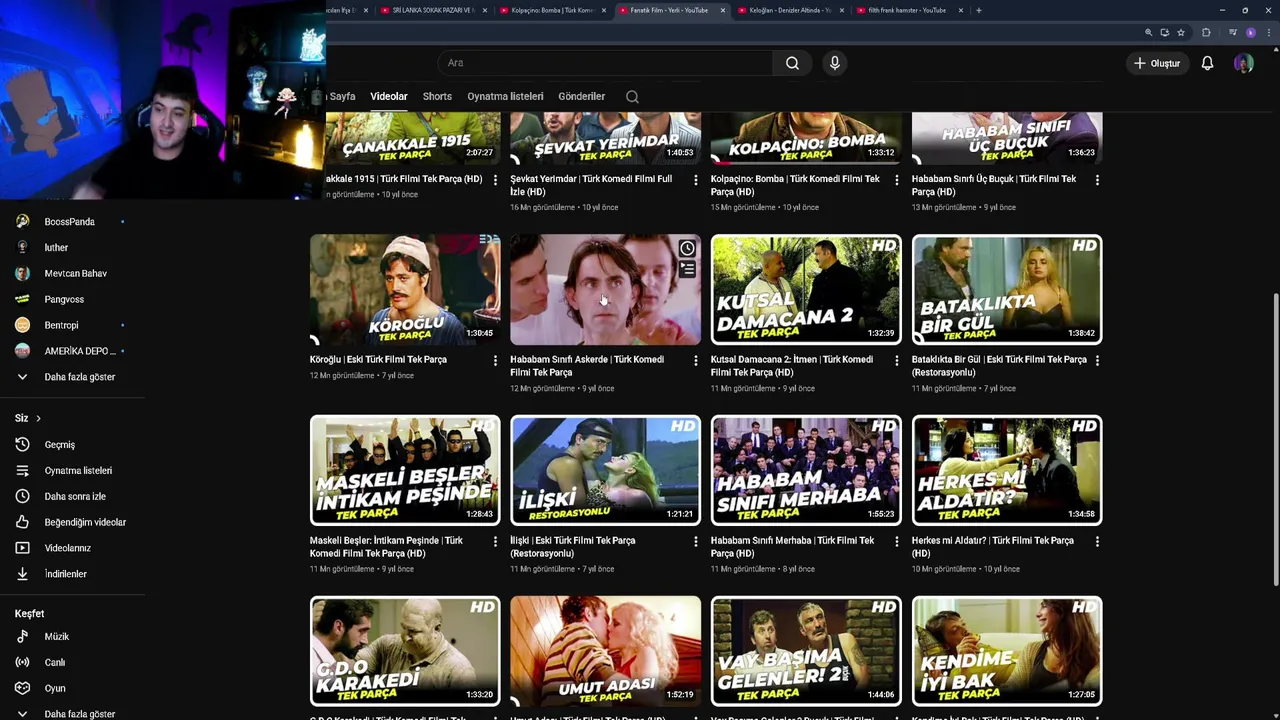
Task: Open a new browser tab
Action: [978, 10]
